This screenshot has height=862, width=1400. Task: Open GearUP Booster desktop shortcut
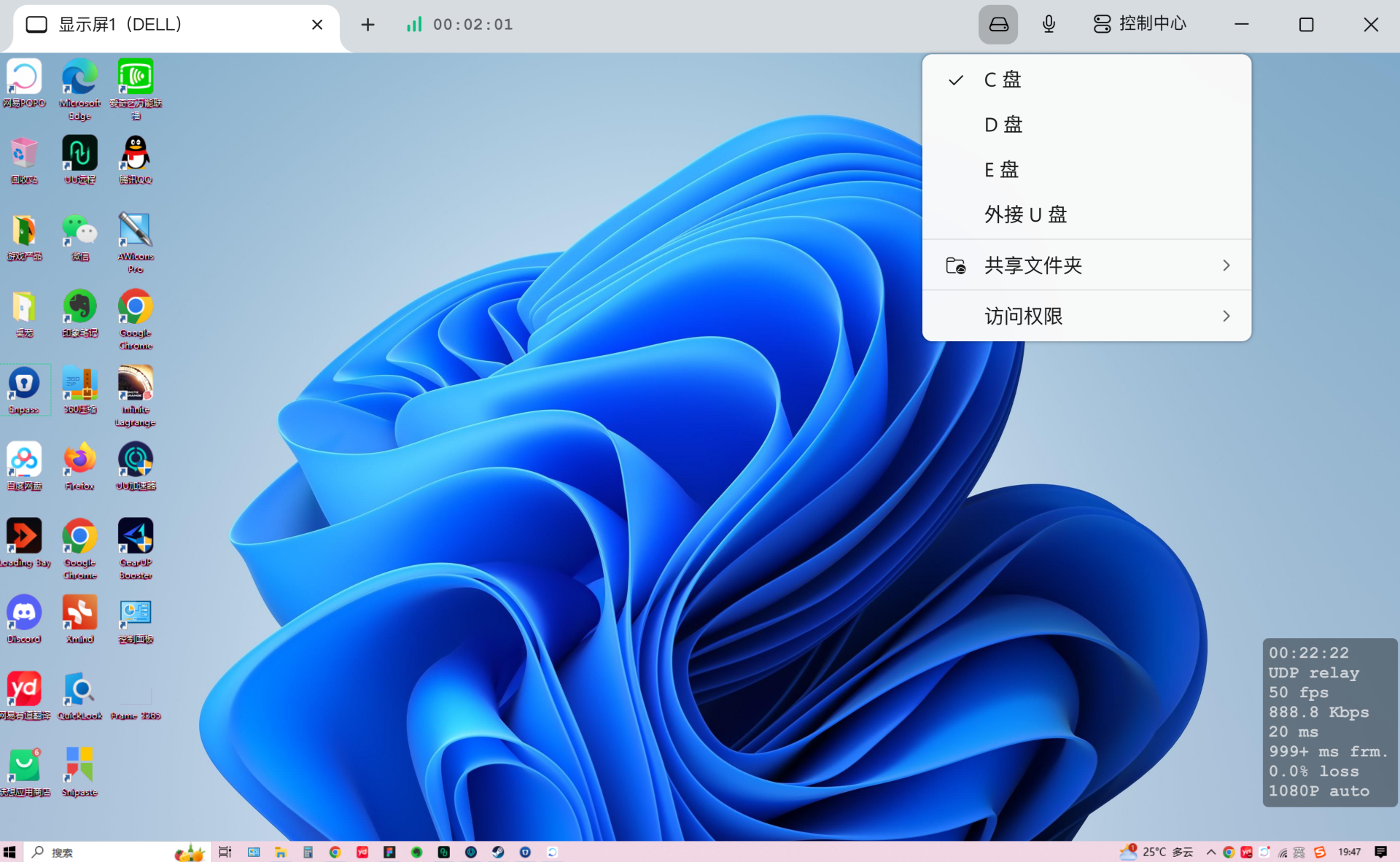click(136, 548)
